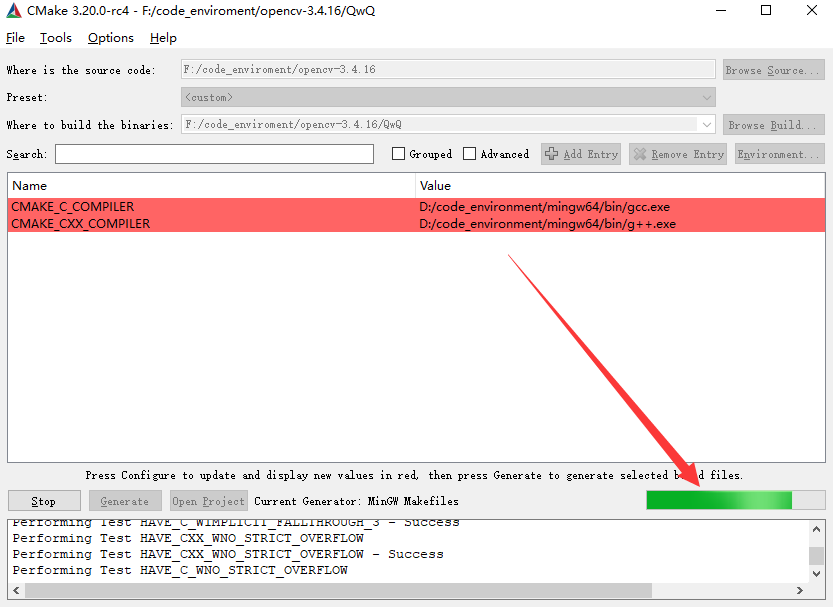
Task: Open the build binaries path dropdown
Action: 707,125
